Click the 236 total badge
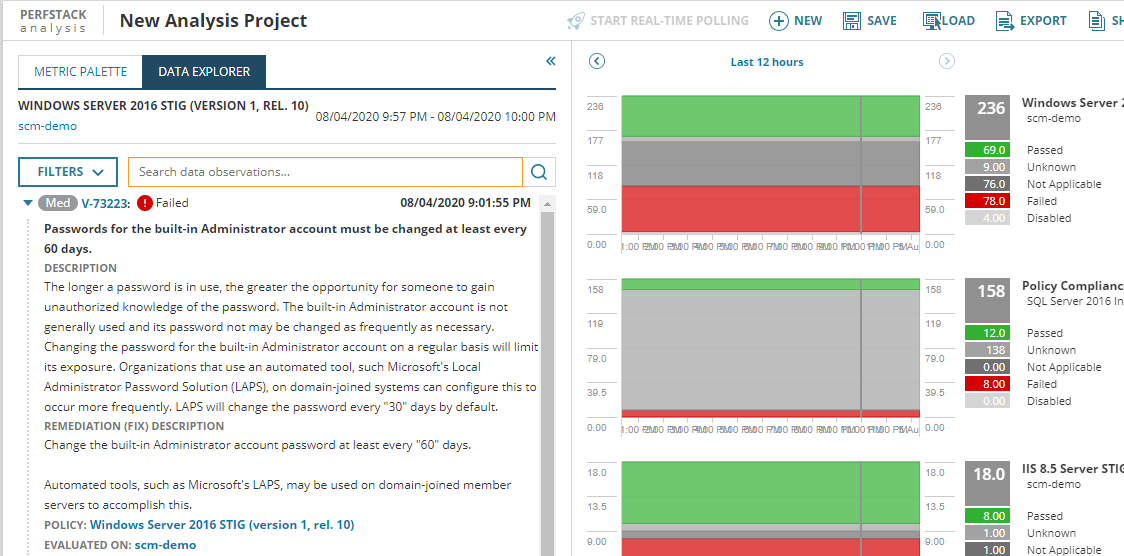Screen dimensions: 1124x556 click(987, 118)
